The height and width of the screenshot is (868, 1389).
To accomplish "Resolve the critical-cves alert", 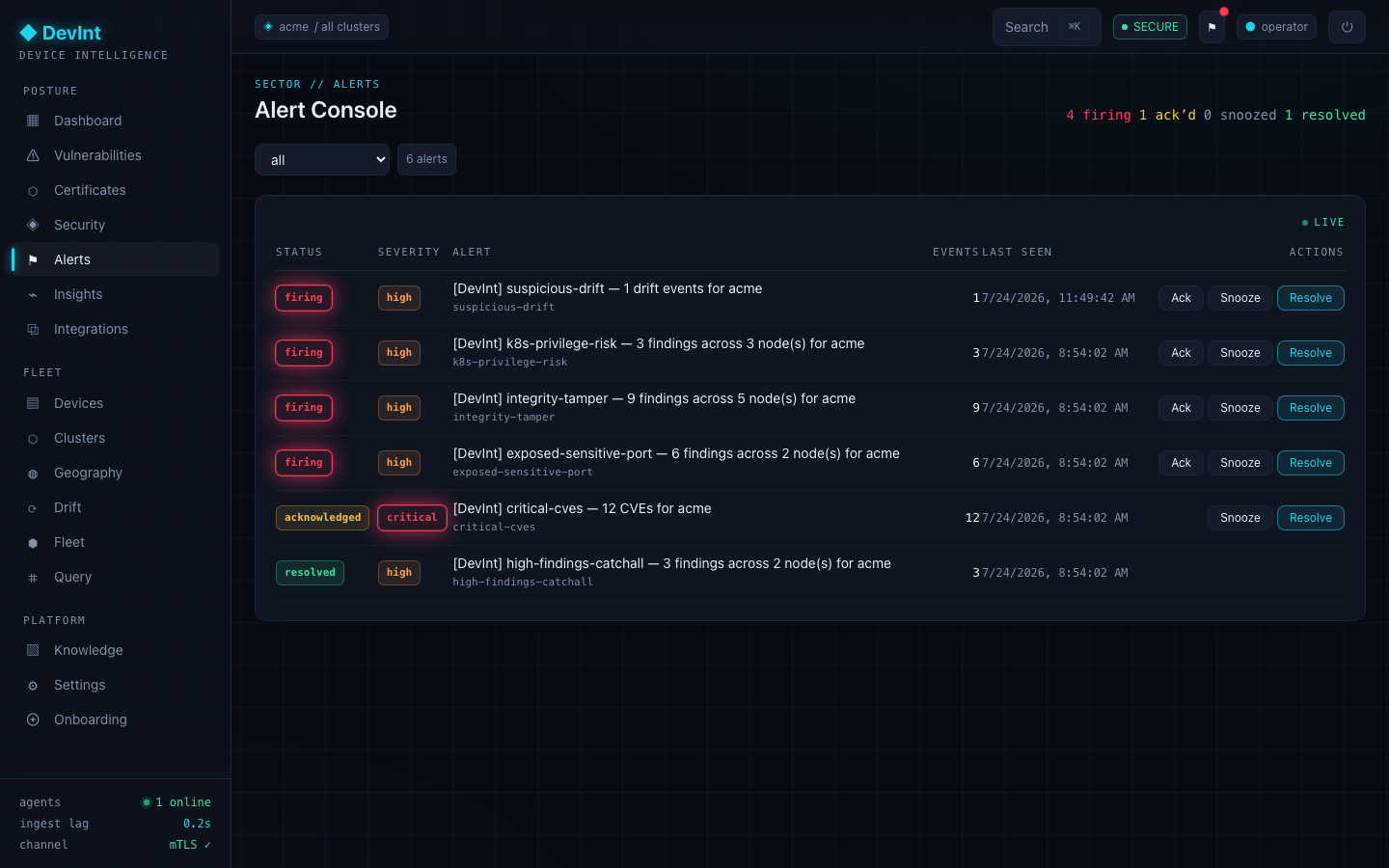I will tap(1310, 518).
